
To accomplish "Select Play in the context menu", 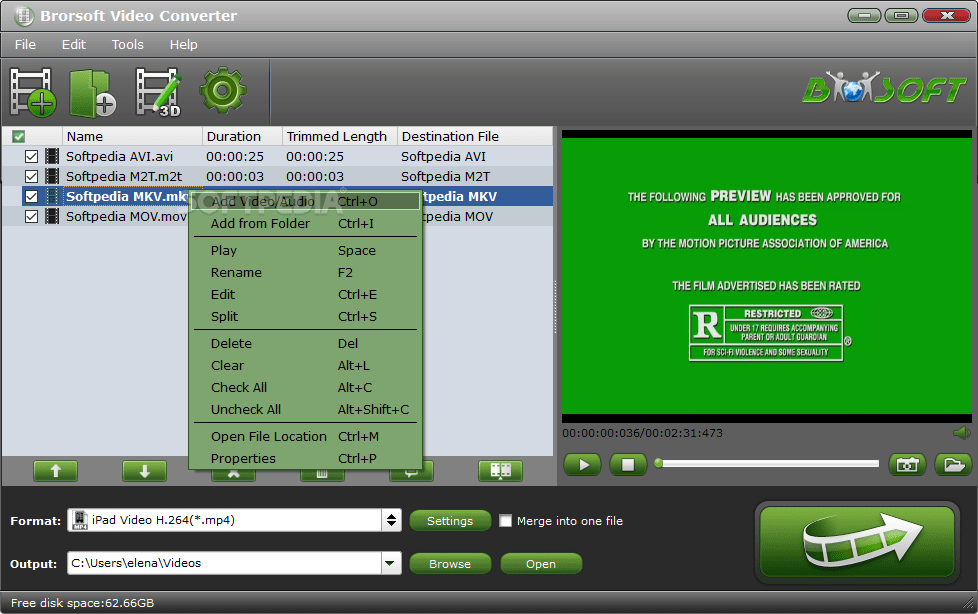I will coord(305,250).
